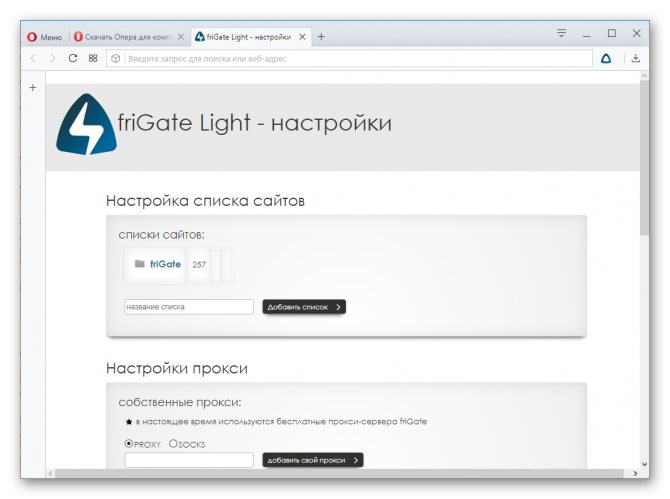Click the scroll up arrow
This screenshot has height=499, width=670.
click(644, 76)
